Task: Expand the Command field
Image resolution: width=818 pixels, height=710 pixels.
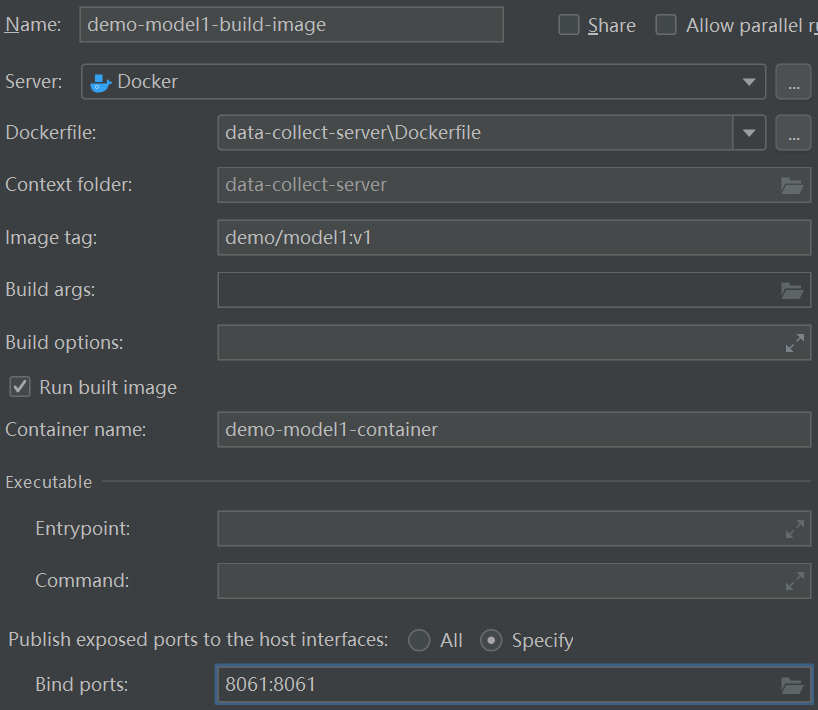Action: (795, 580)
